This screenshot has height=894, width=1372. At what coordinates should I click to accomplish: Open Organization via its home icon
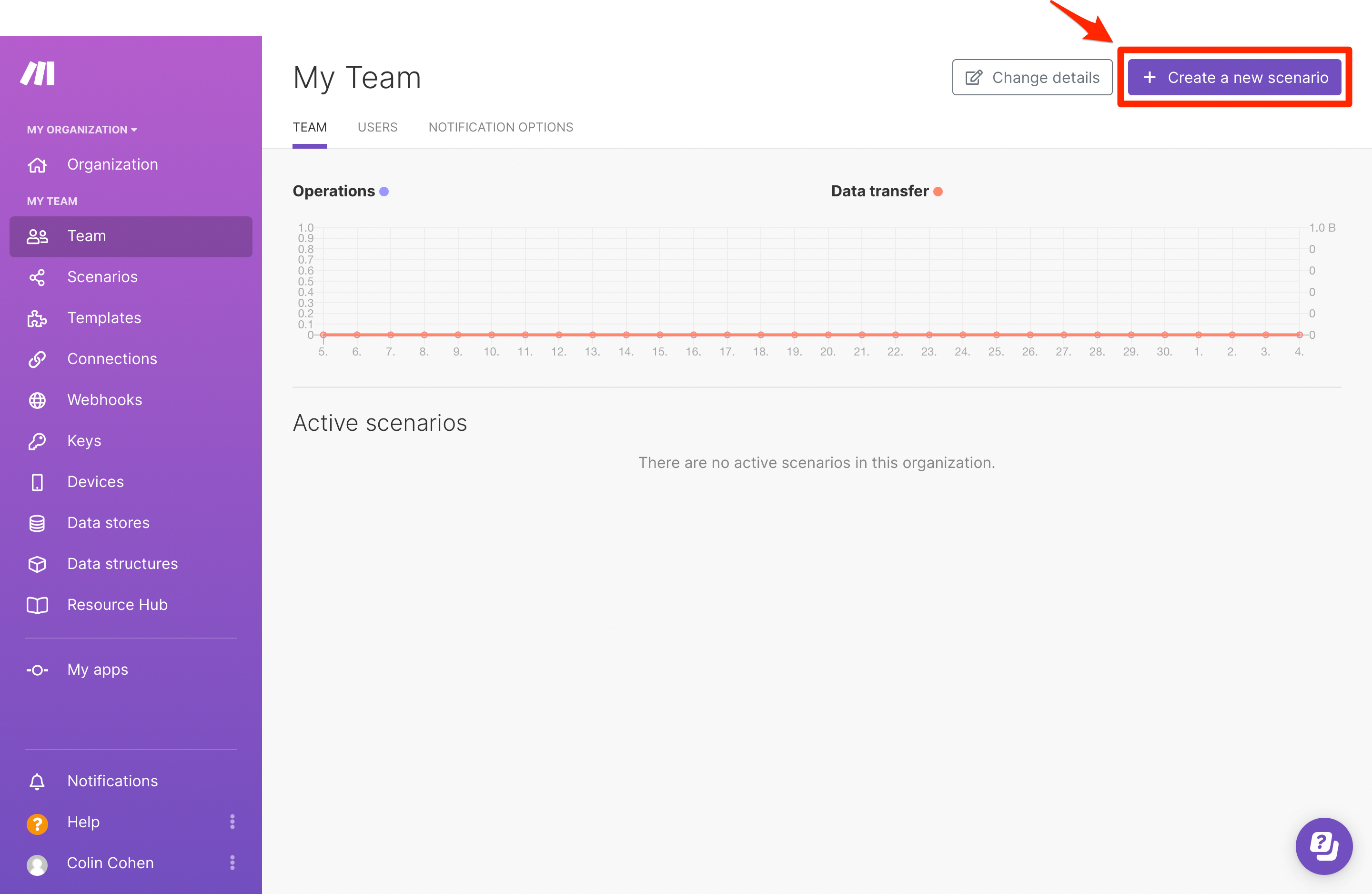point(38,165)
